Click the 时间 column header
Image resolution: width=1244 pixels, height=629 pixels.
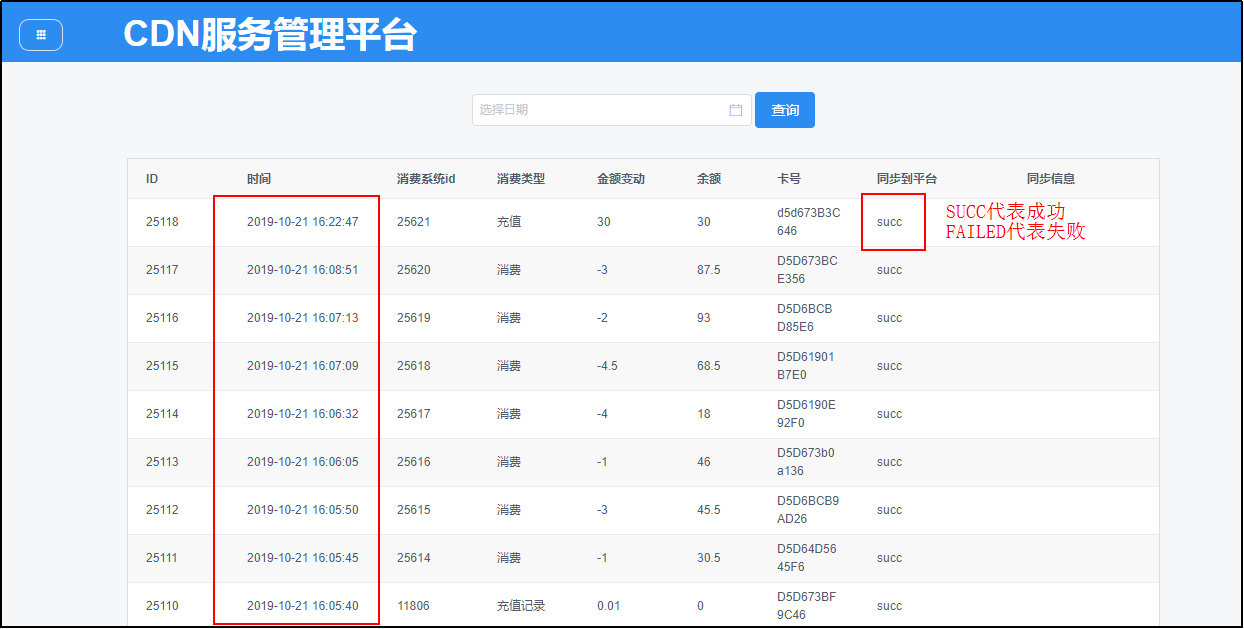259,179
